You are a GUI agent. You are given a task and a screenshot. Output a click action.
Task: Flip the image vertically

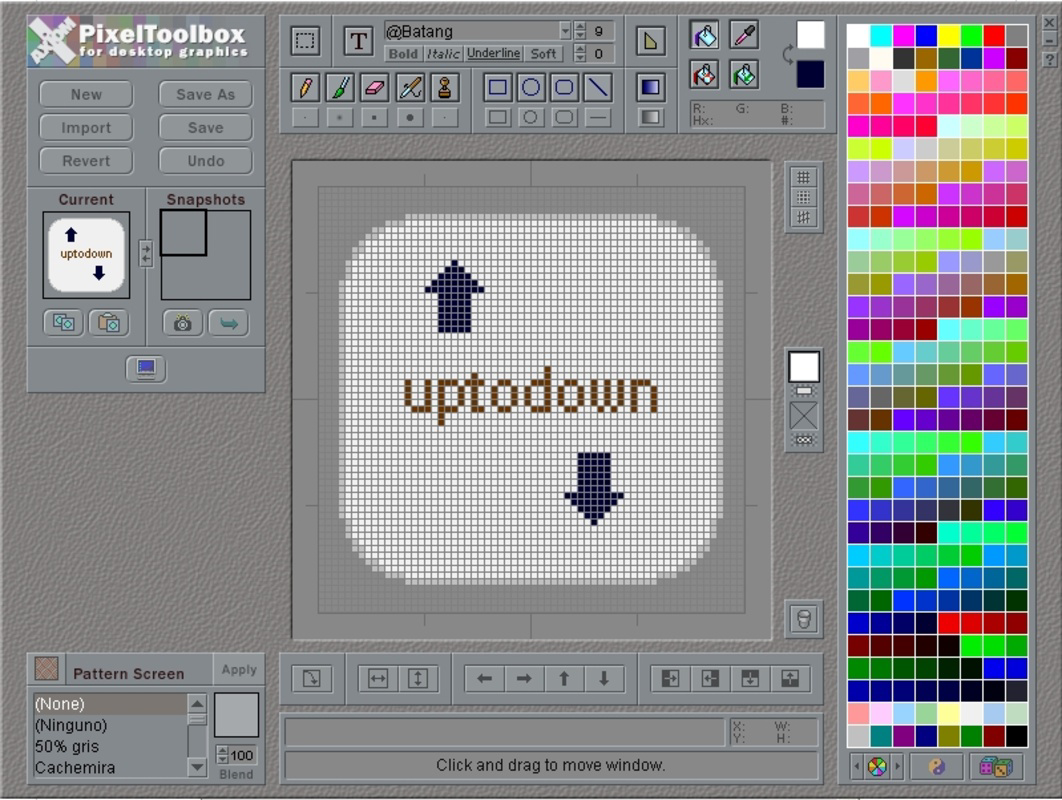pyautogui.click(x=418, y=678)
